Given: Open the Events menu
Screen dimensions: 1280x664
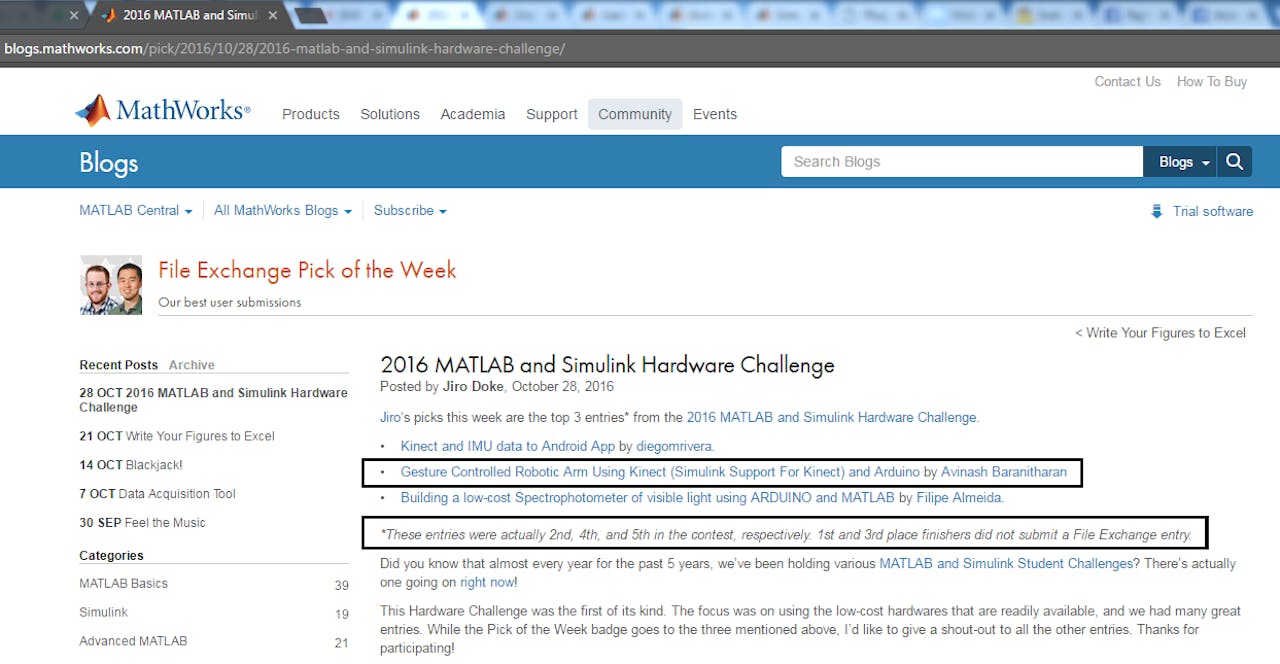Looking at the screenshot, I should point(715,114).
